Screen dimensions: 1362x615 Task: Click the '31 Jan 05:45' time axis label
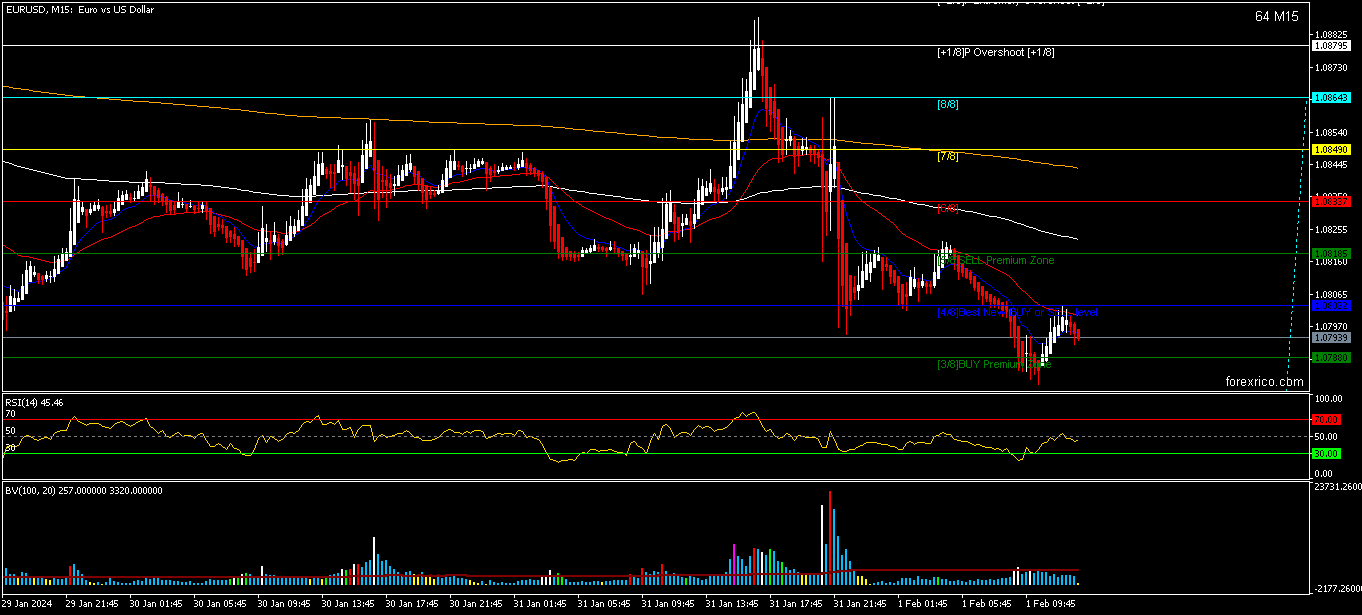pyautogui.click(x=604, y=605)
